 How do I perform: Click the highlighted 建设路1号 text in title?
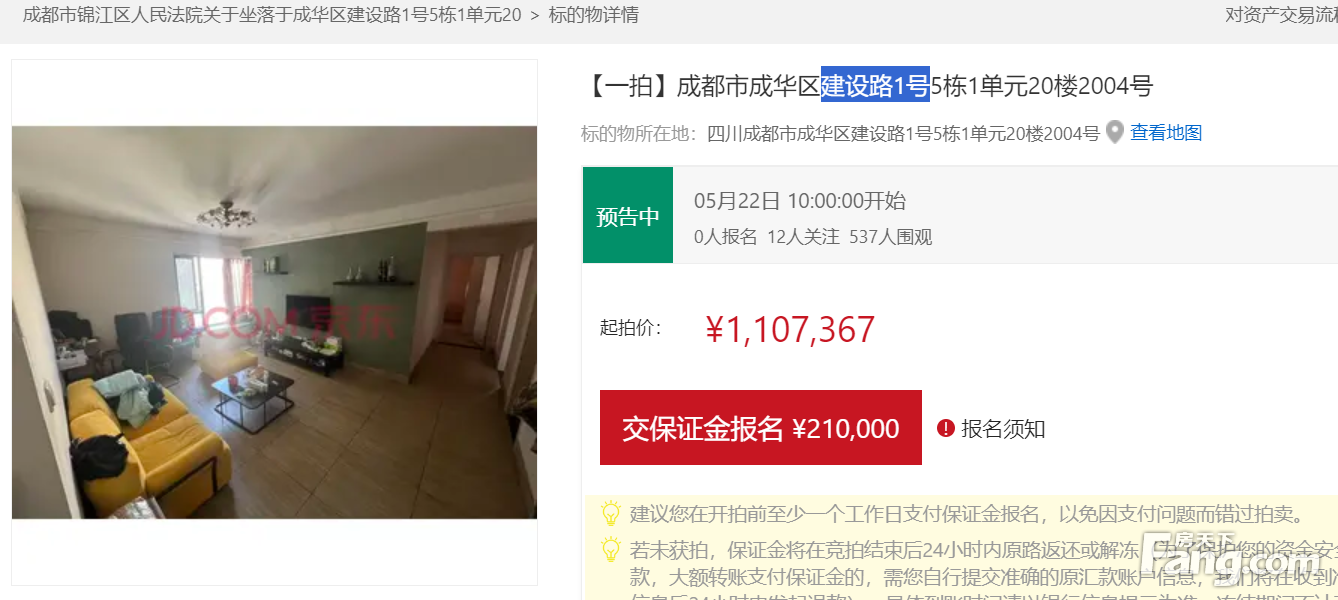[875, 85]
